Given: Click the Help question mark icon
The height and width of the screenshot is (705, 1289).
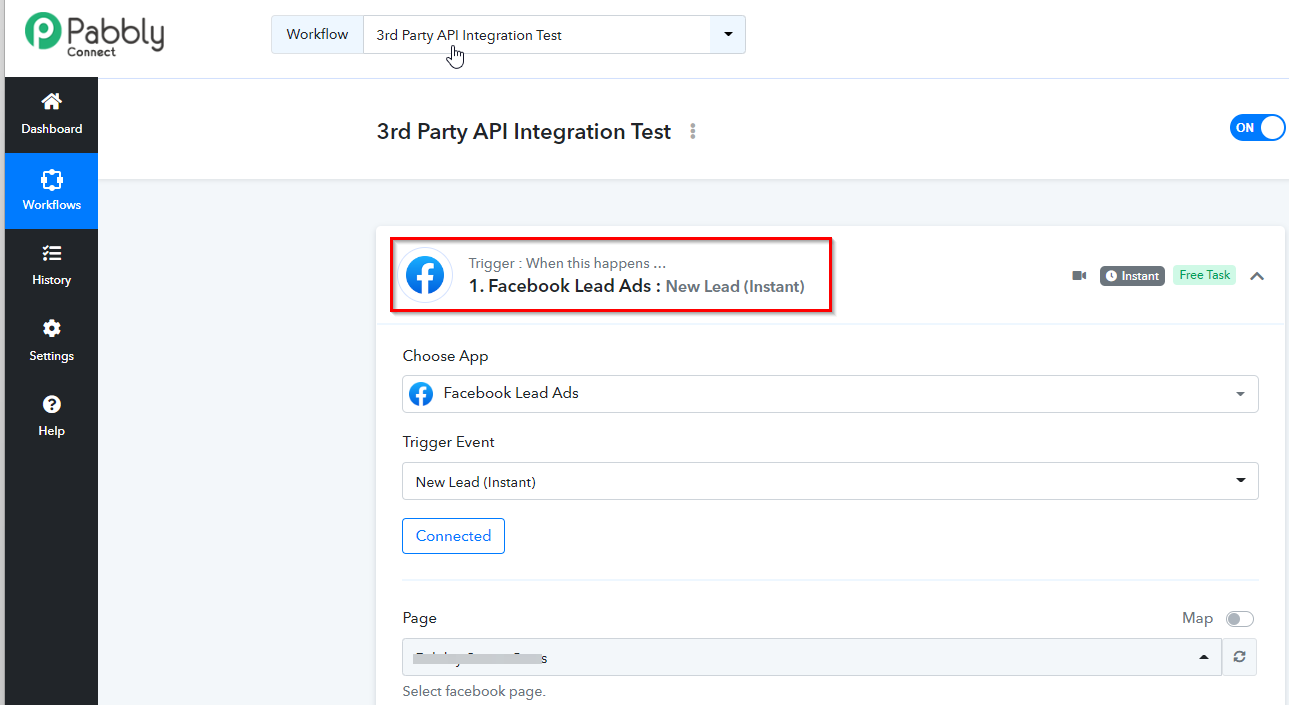Looking at the screenshot, I should pos(51,405).
